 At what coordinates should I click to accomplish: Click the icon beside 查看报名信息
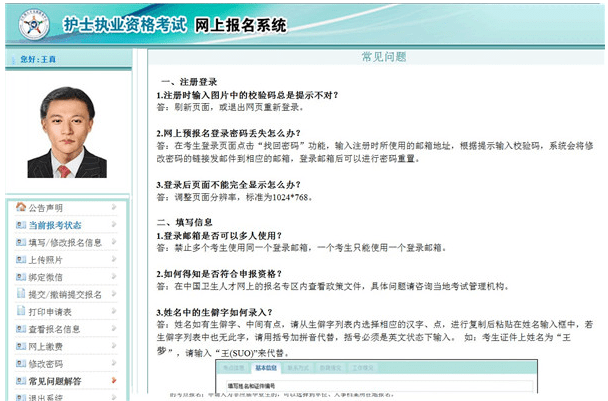21,329
